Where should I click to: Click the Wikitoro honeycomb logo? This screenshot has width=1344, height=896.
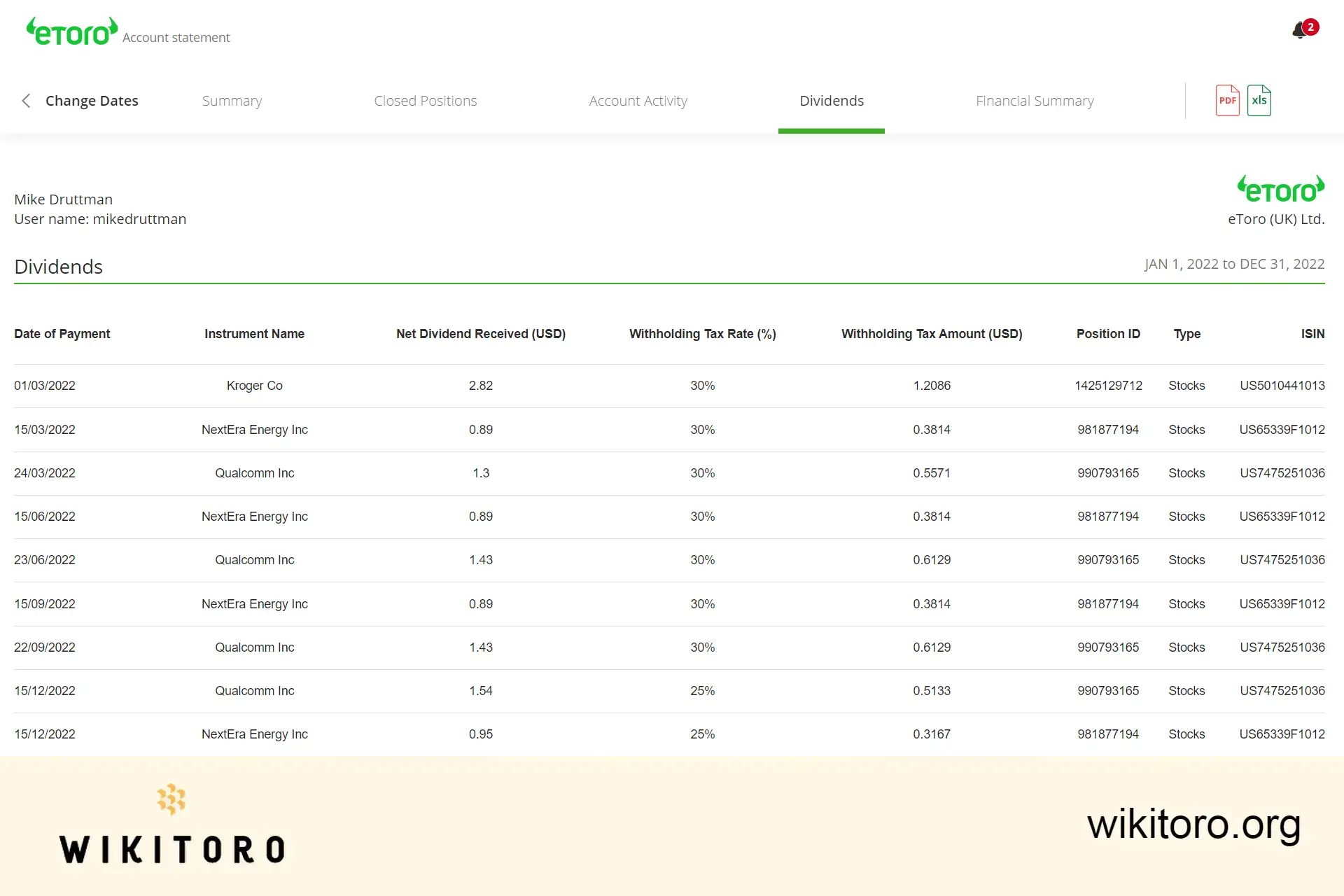click(x=172, y=798)
